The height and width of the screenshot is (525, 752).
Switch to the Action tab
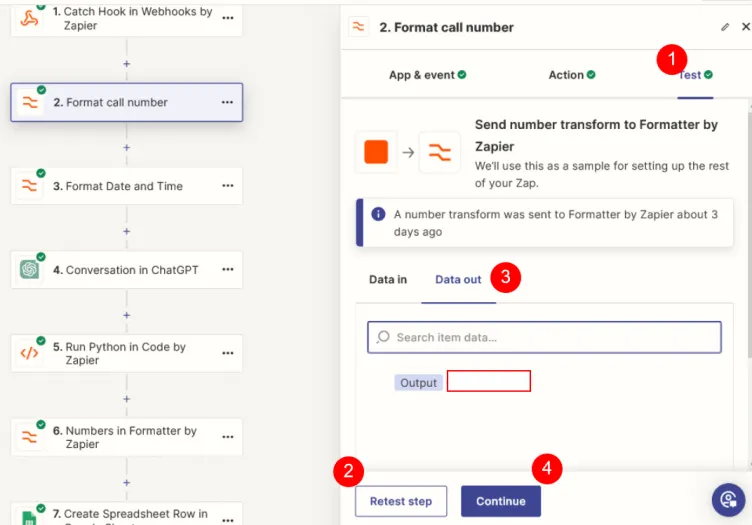[x=572, y=75]
